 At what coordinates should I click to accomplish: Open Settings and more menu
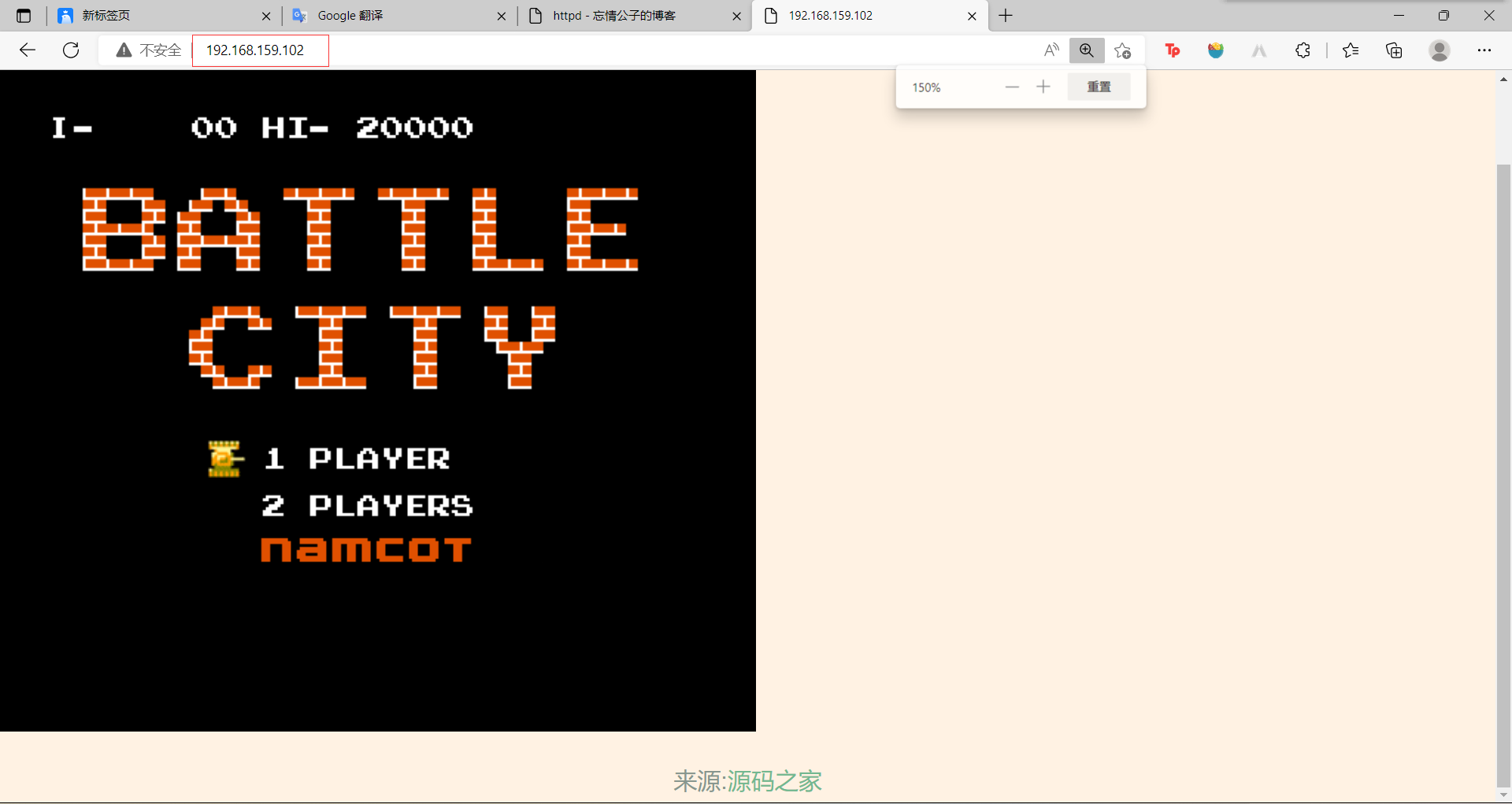(1484, 50)
